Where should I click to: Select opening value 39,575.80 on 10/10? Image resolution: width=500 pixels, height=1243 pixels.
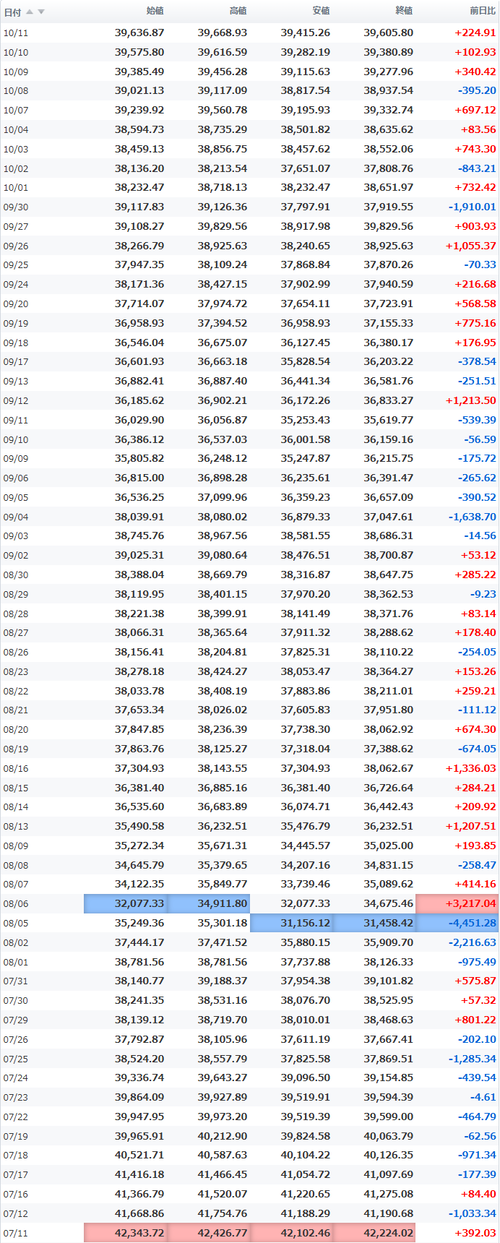139,51
